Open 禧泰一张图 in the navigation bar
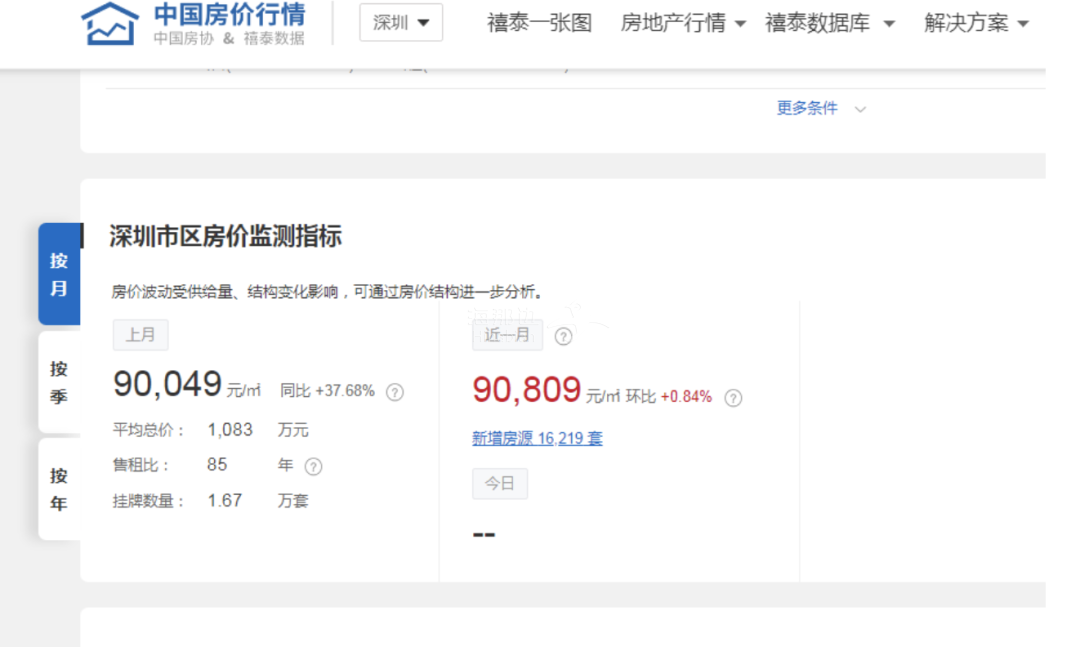The height and width of the screenshot is (647, 1080). 539,23
